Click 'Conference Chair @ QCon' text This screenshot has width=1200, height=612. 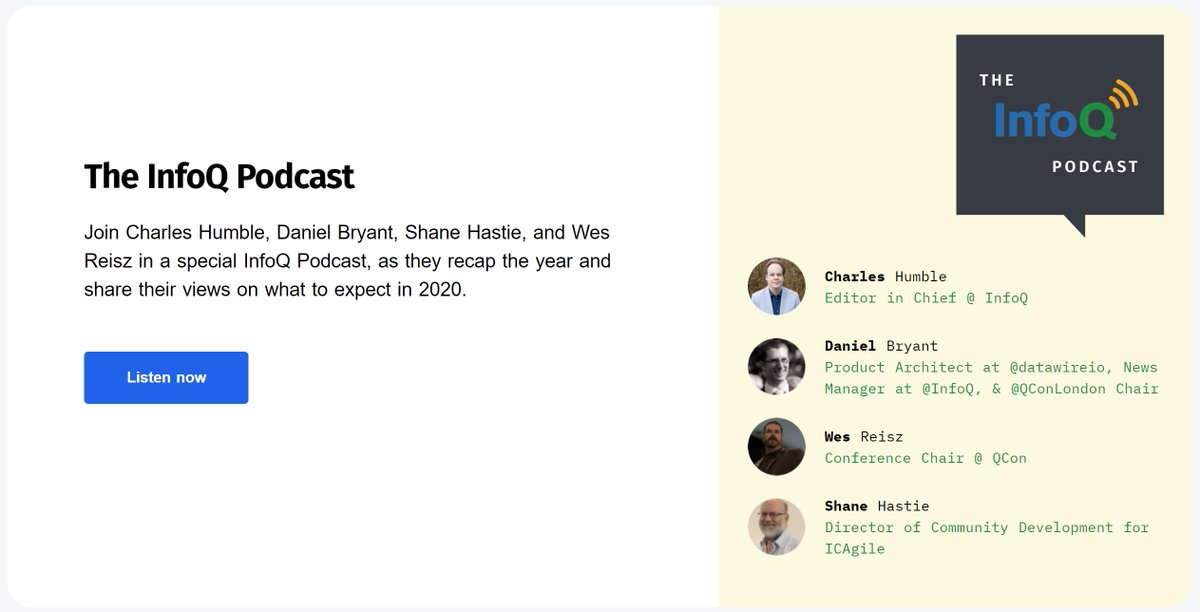[925, 458]
